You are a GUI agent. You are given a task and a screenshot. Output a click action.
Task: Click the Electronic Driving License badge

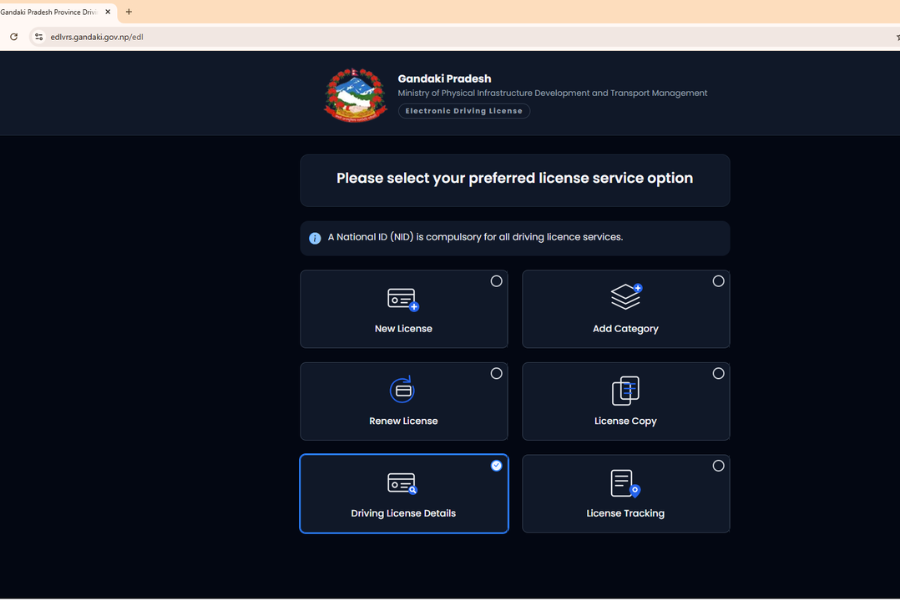pyautogui.click(x=464, y=111)
